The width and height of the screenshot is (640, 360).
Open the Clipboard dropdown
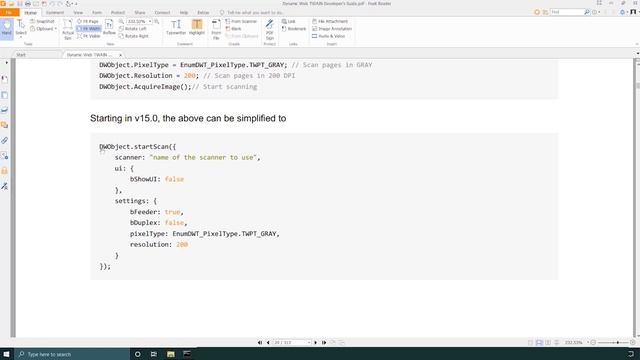(x=43, y=29)
